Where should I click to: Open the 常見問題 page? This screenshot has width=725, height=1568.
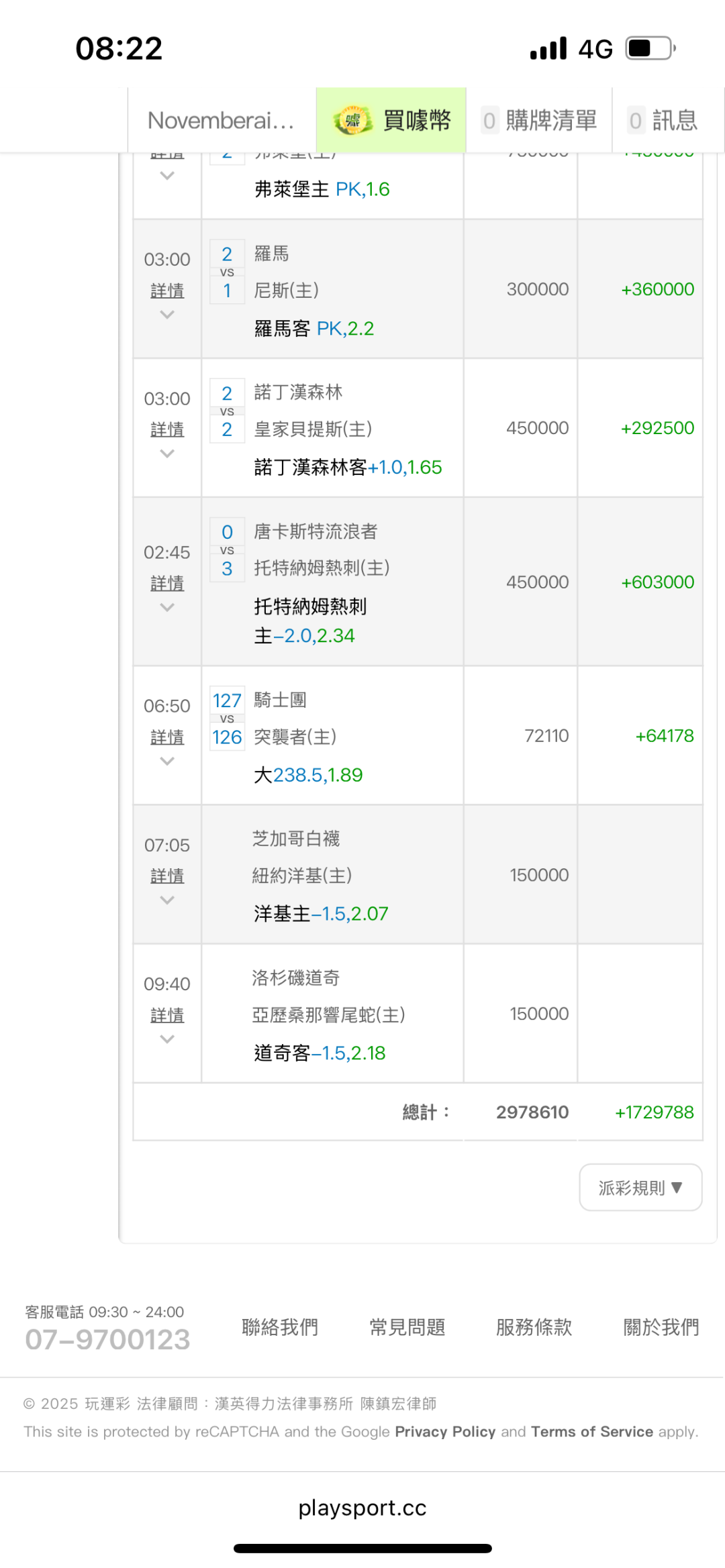click(407, 1326)
